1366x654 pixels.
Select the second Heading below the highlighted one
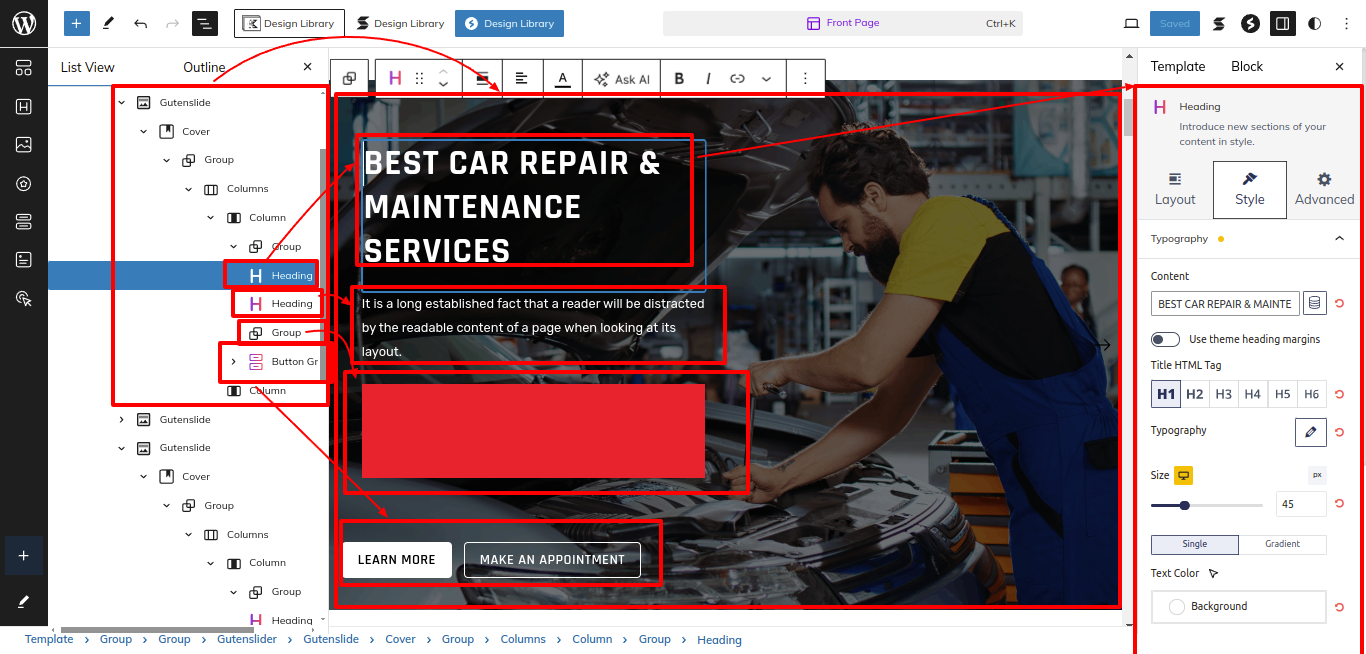(x=291, y=303)
